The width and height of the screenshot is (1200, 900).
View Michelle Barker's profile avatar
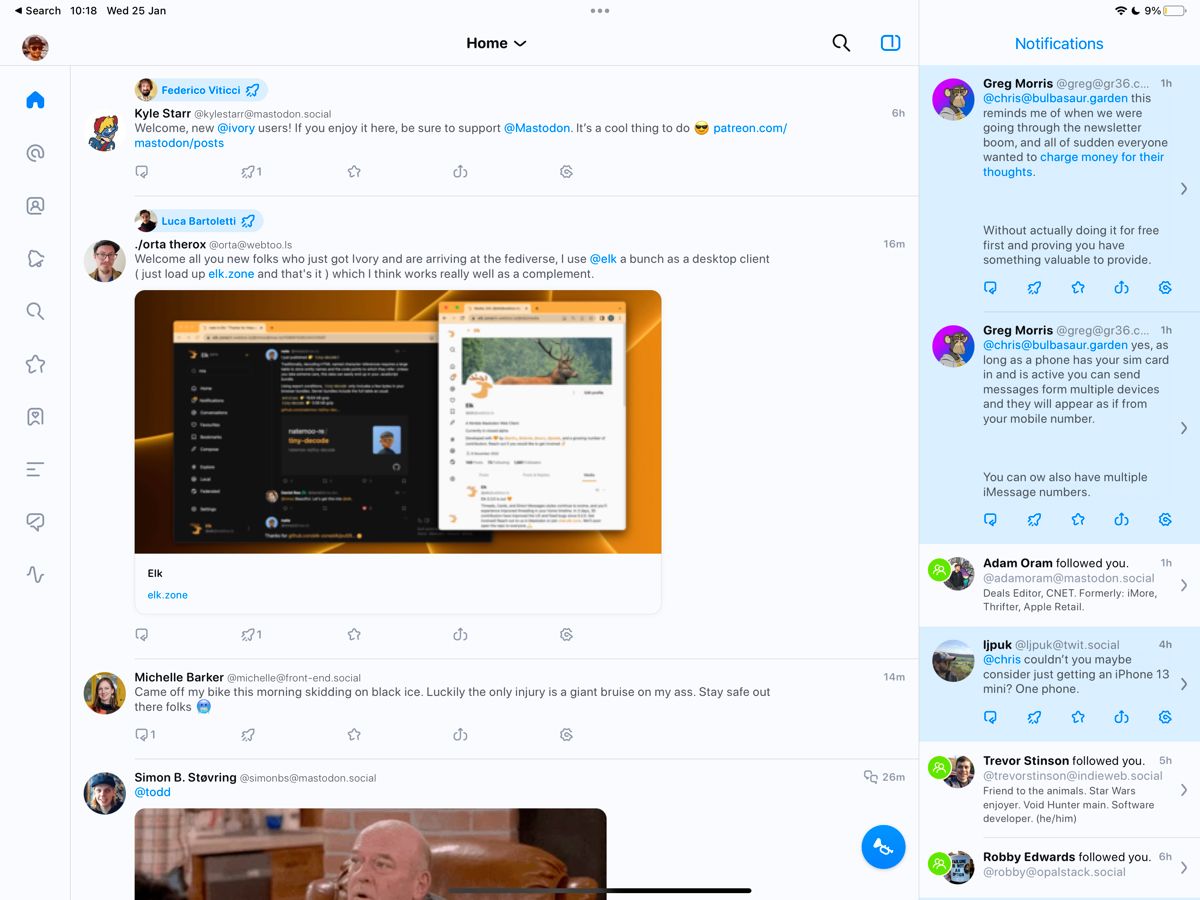[x=105, y=692]
